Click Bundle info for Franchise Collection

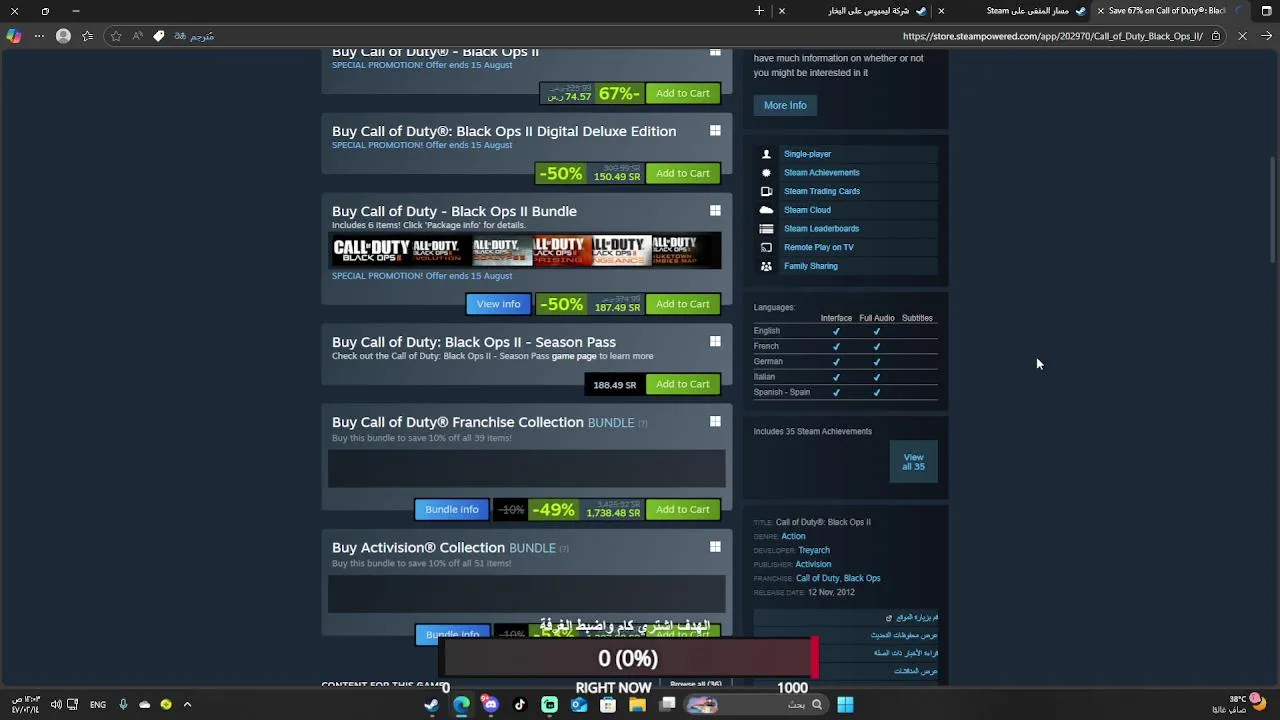tap(452, 509)
